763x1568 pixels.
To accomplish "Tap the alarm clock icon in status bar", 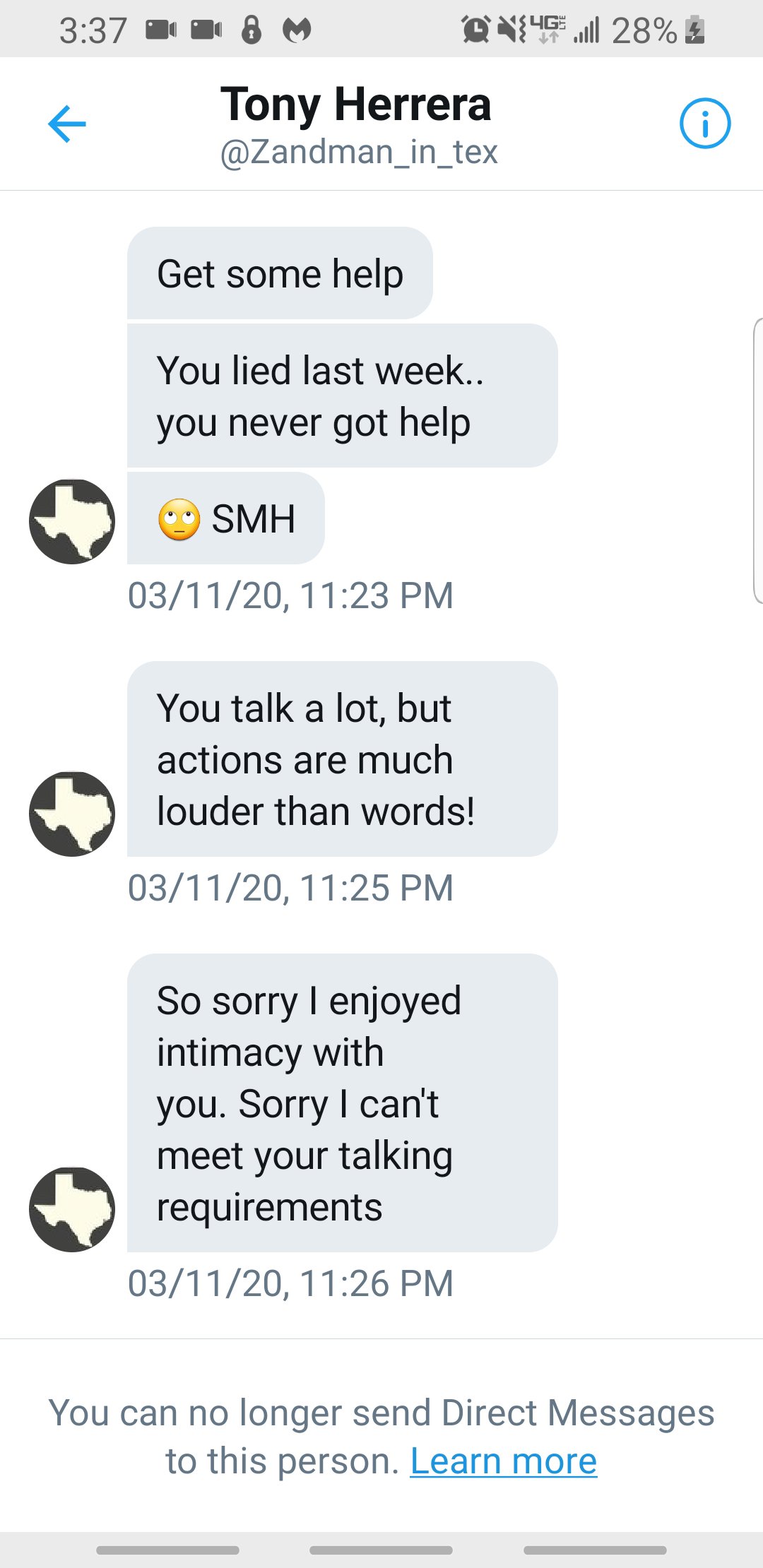I will (x=475, y=30).
